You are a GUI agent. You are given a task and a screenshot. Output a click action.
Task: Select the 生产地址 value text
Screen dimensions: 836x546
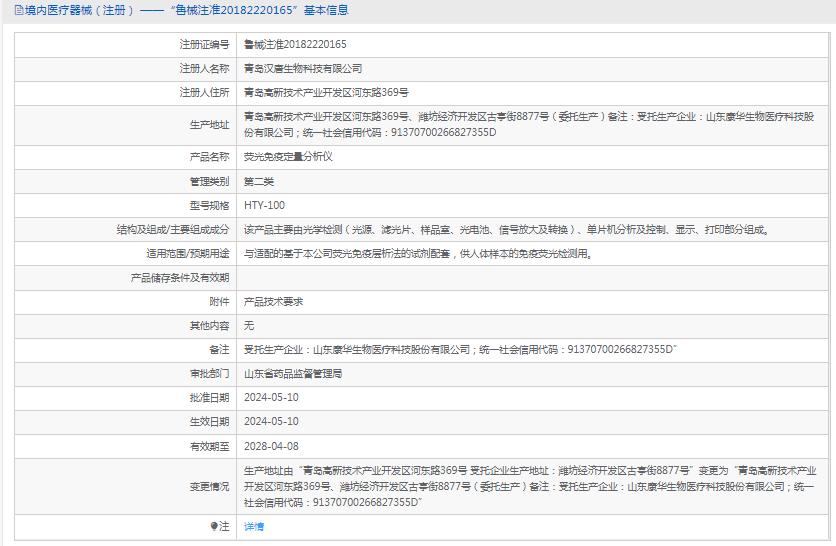pos(529,125)
